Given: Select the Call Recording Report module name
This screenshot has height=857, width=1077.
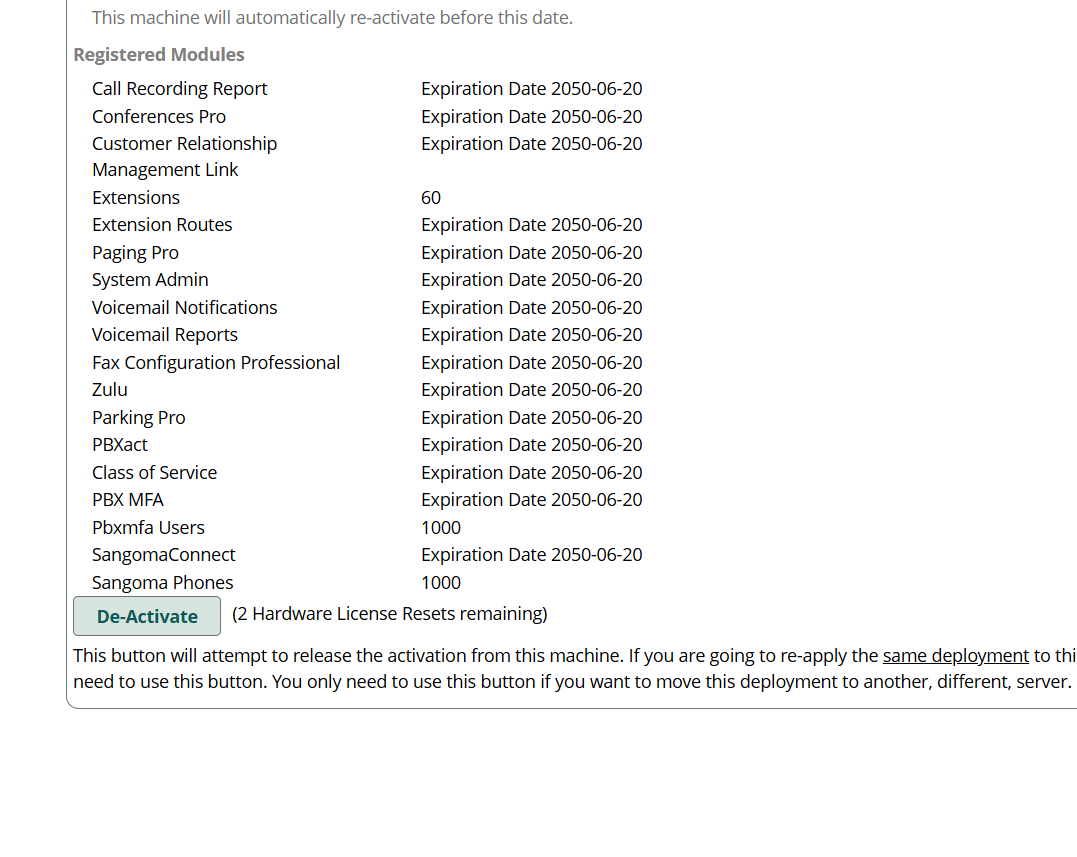Looking at the screenshot, I should (180, 89).
